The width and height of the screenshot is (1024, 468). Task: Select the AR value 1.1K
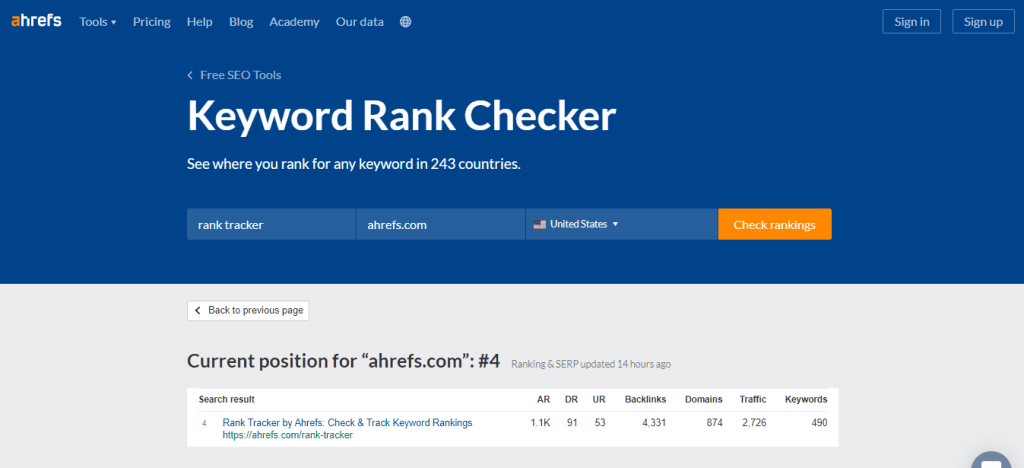pos(541,423)
